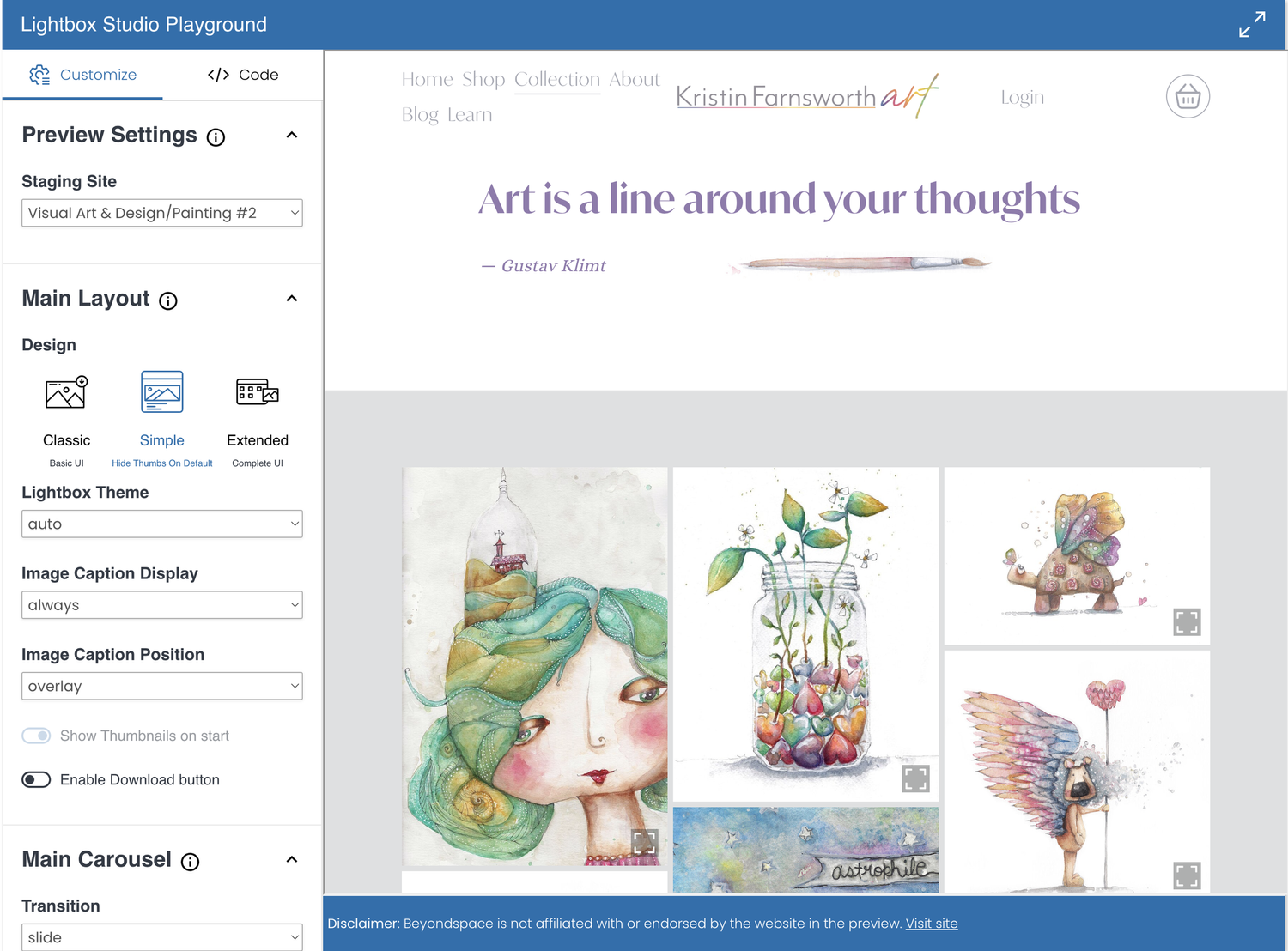1288x951 pixels.
Task: Open the About menu item
Action: coord(635,80)
